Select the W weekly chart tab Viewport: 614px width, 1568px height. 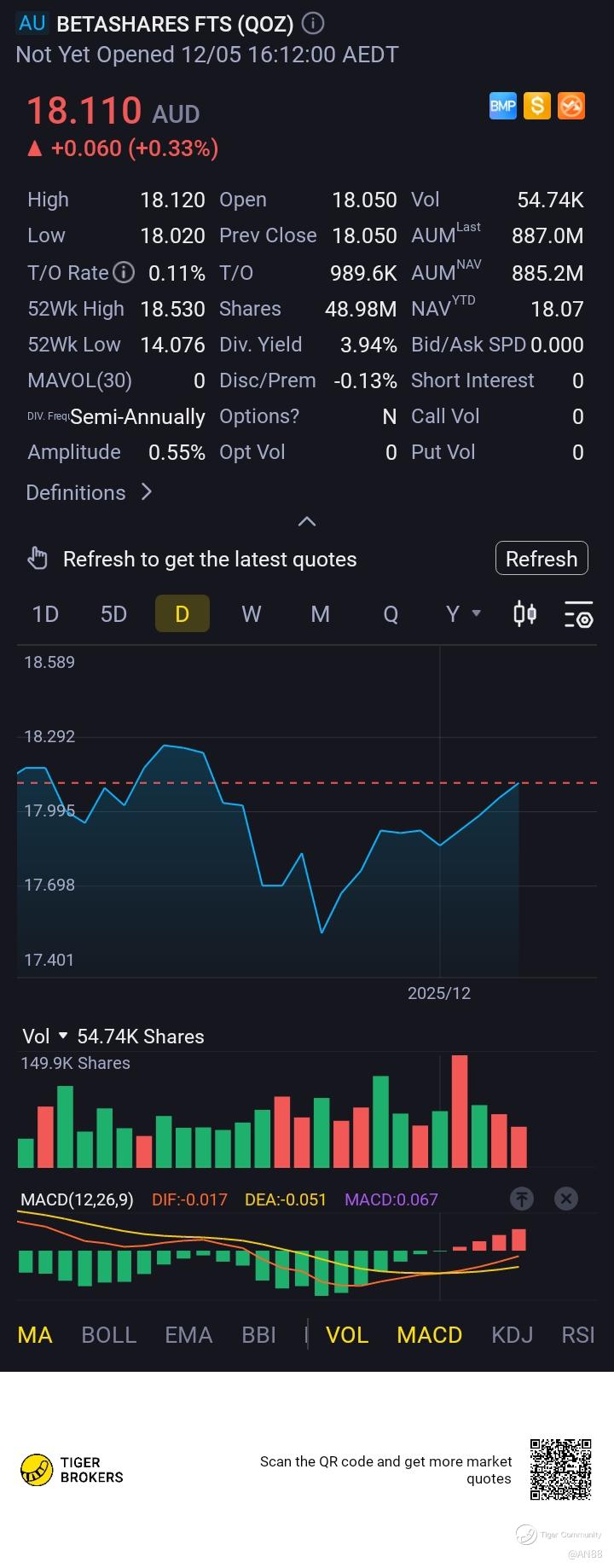click(x=252, y=614)
